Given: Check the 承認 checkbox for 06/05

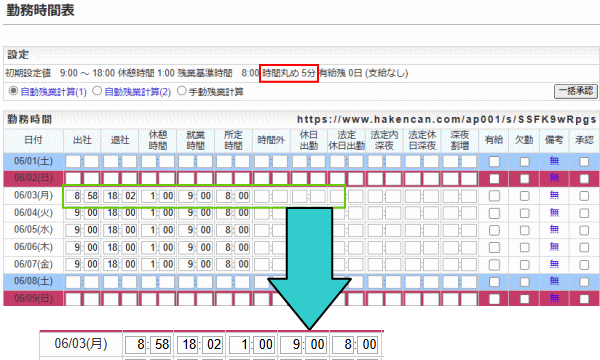Looking at the screenshot, I should [584, 230].
